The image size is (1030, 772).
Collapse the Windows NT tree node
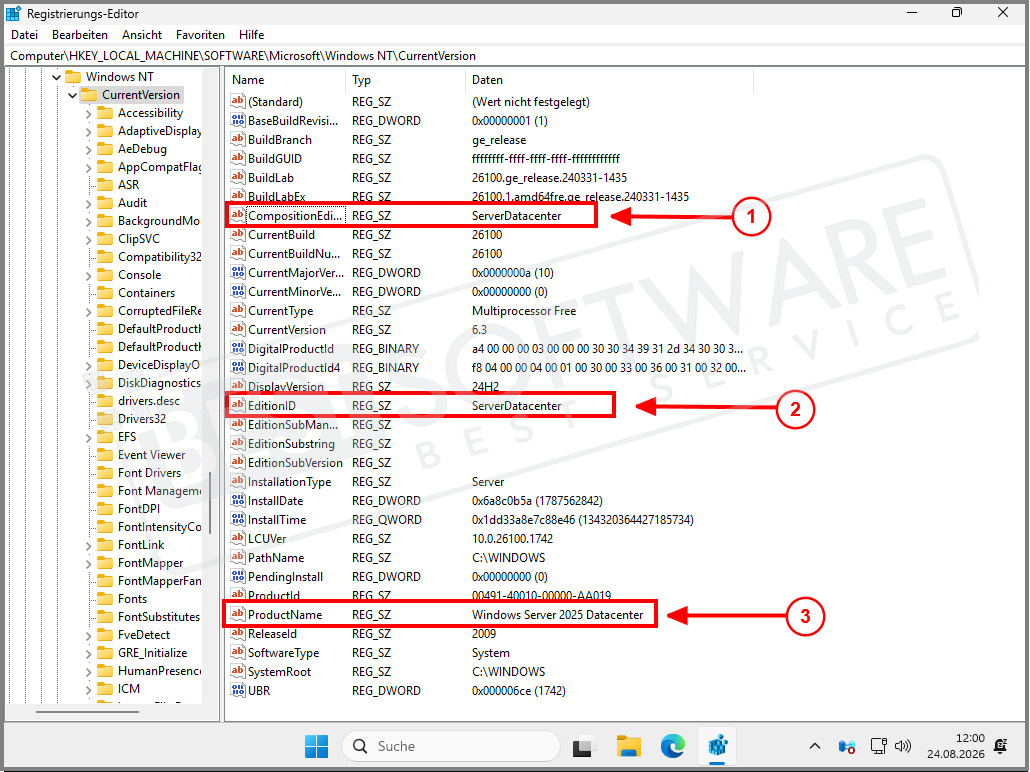click(x=56, y=77)
